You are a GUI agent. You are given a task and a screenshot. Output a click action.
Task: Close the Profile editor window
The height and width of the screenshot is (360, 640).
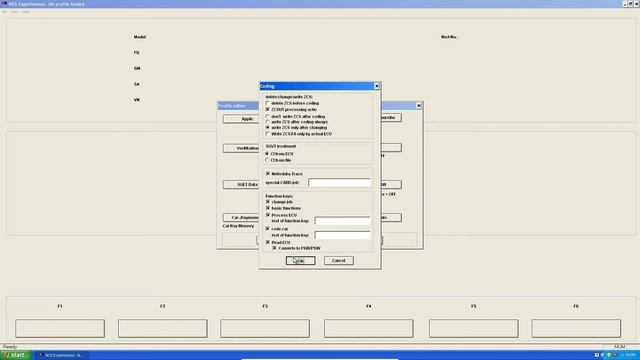(418, 106)
